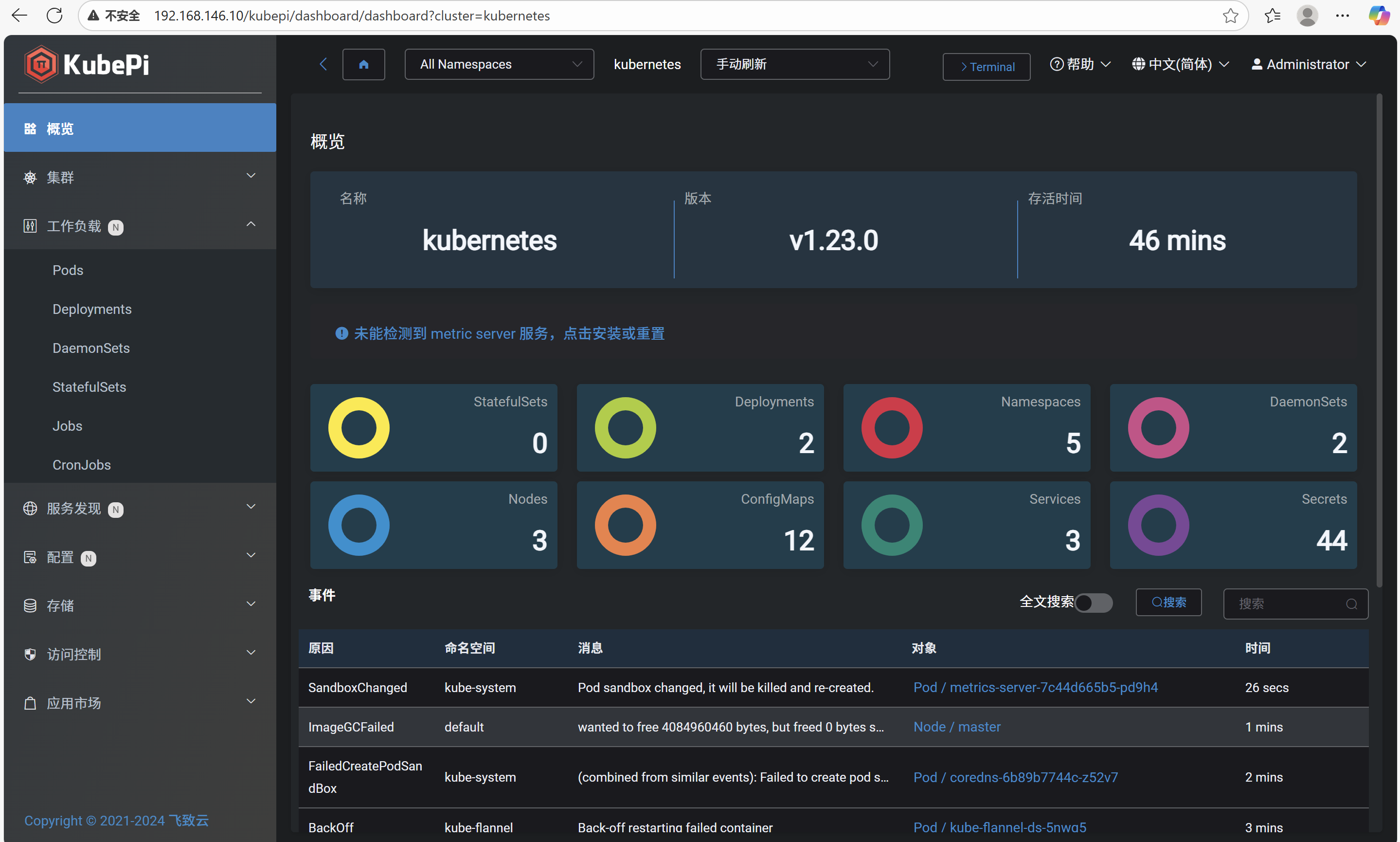Click the Terminal button
The height and width of the screenshot is (842, 1400).
986,67
